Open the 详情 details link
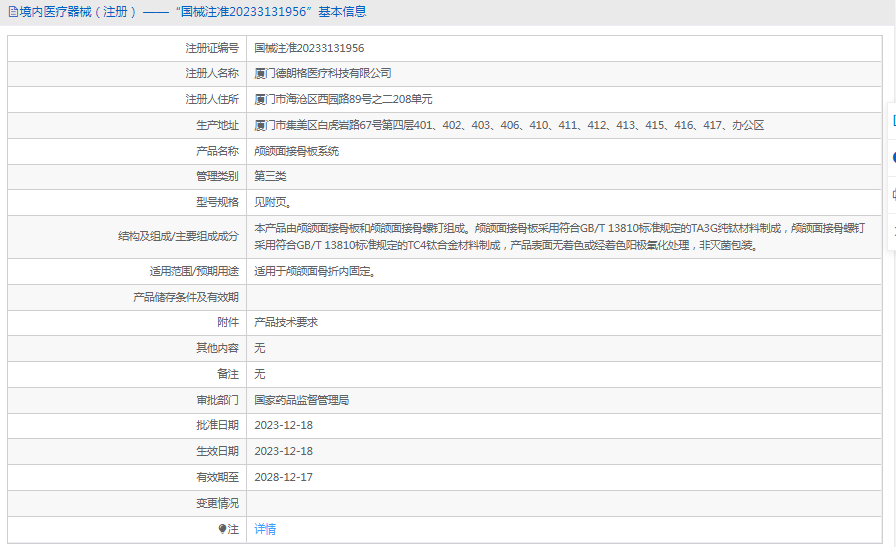 pos(265,529)
